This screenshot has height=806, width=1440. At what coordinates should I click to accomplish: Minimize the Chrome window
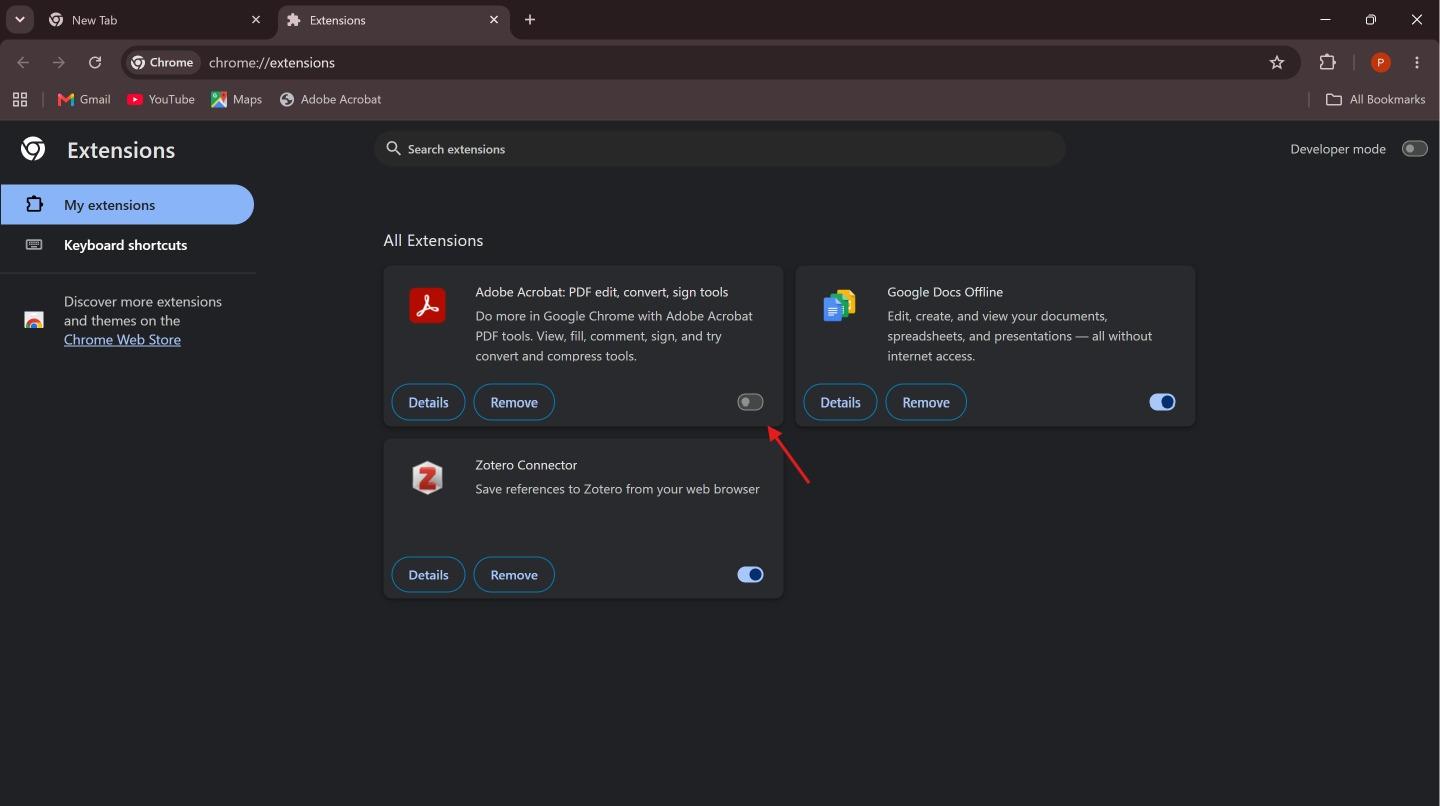coord(1325,19)
